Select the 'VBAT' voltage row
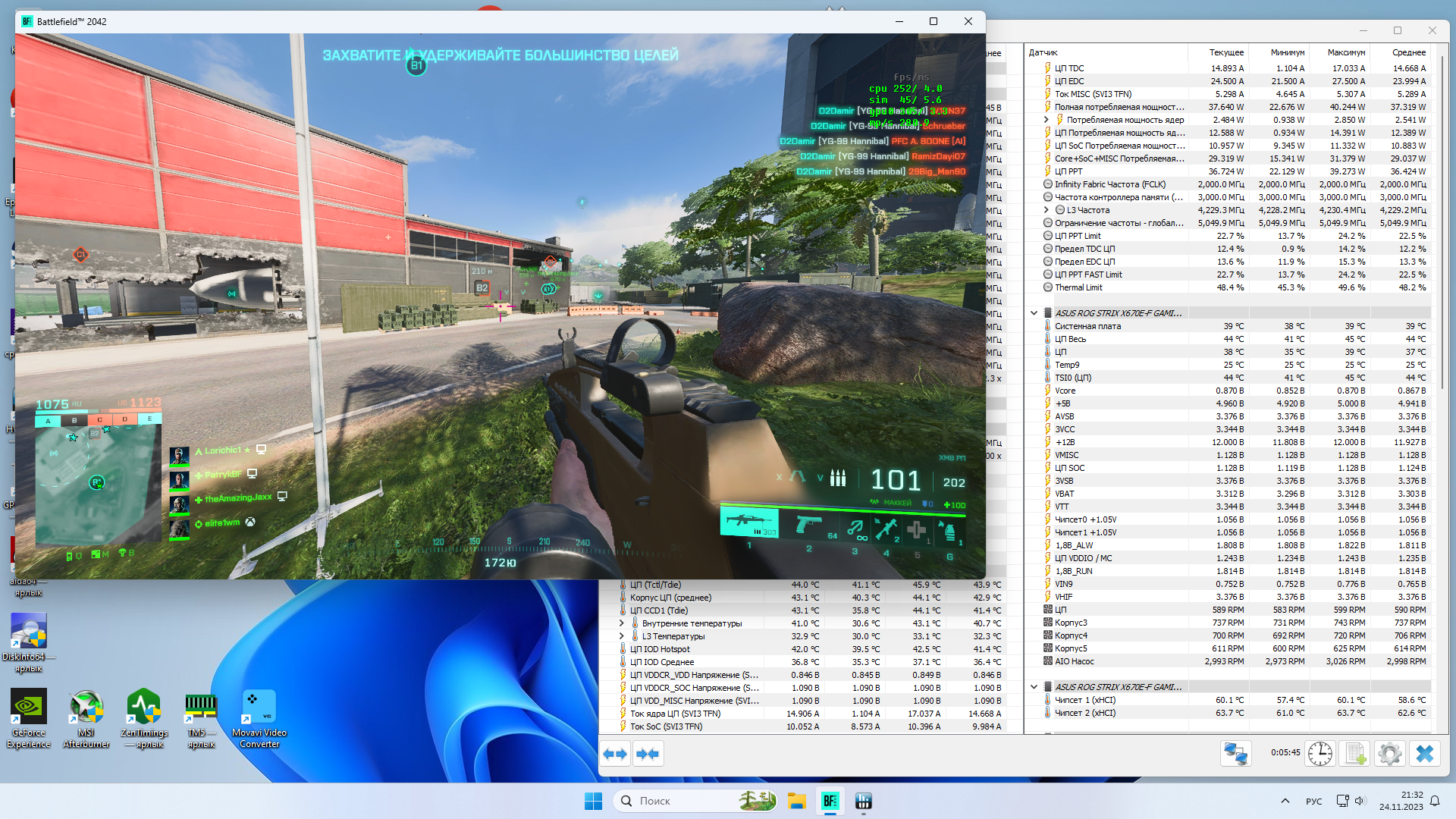This screenshot has width=1456, height=819. click(1228, 494)
